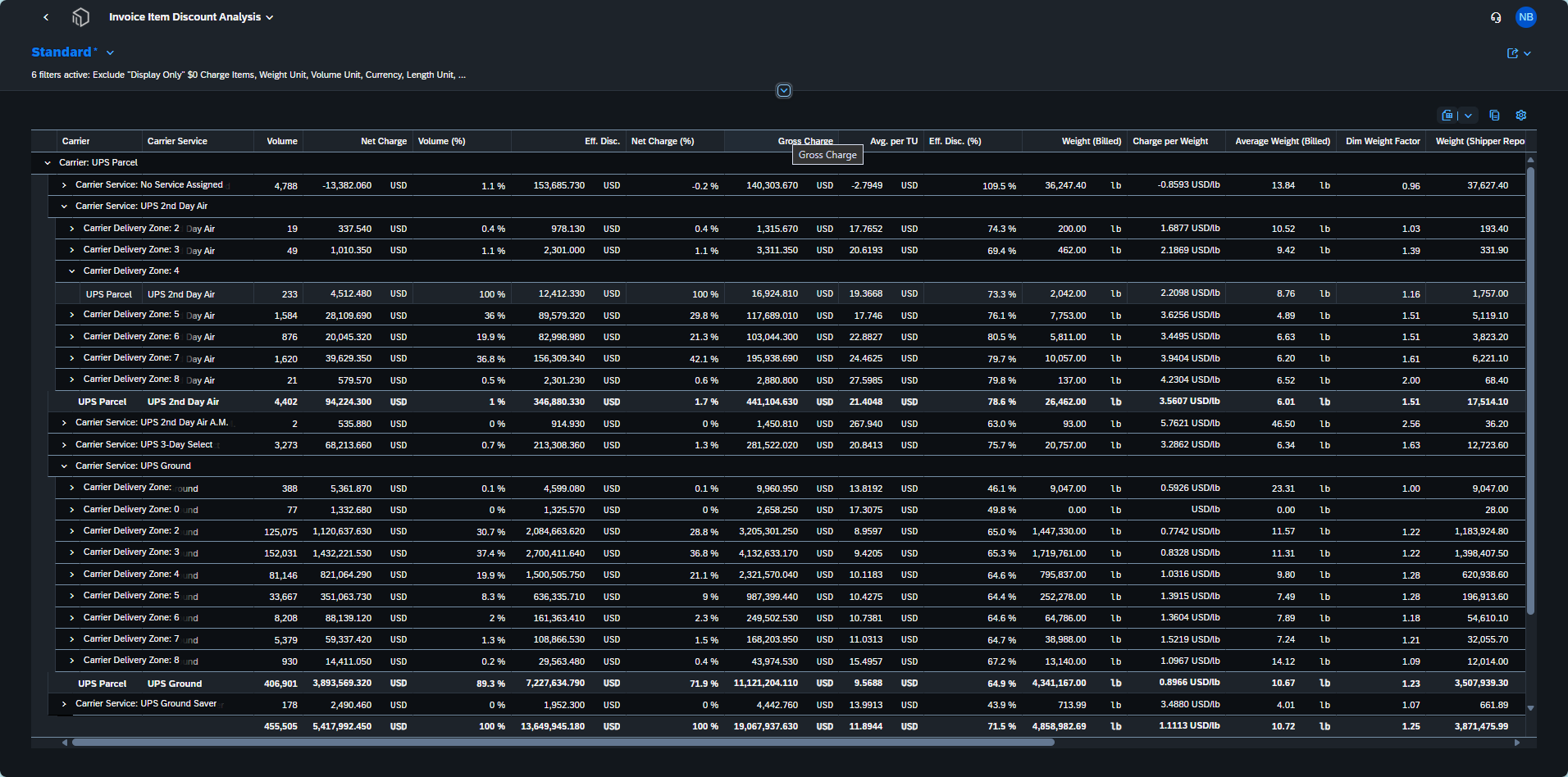Expand Zone 7 row with volume 1,620

pos(72,358)
